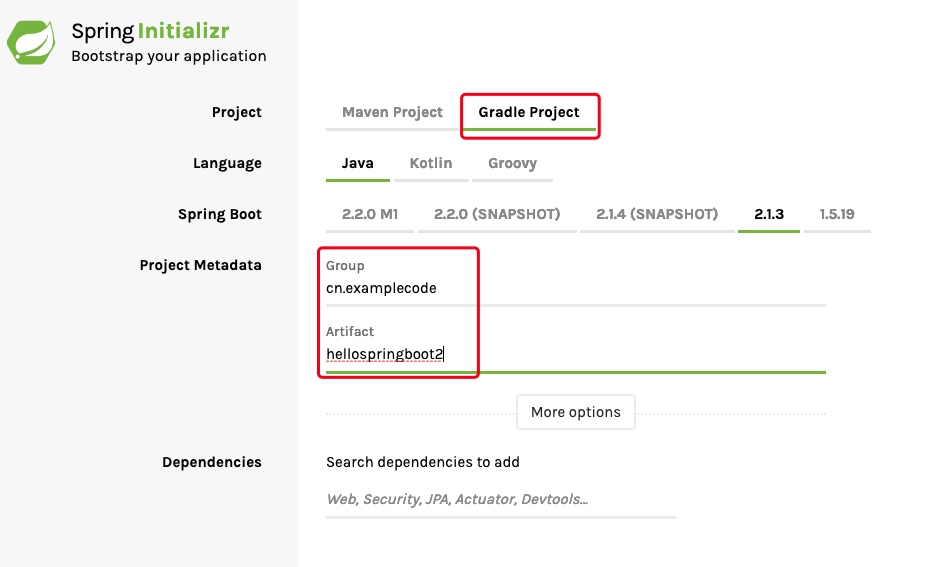Click the Project Metadata label
Viewport: 941px width, 567px height.
pos(200,265)
